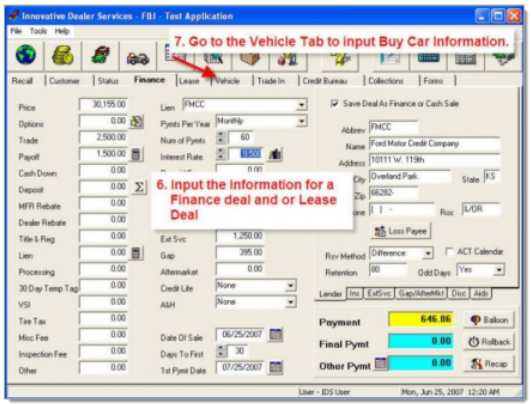Screen dimensions: 531x404
Task: Select the Disc sub-tab
Action: pyautogui.click(x=459, y=293)
